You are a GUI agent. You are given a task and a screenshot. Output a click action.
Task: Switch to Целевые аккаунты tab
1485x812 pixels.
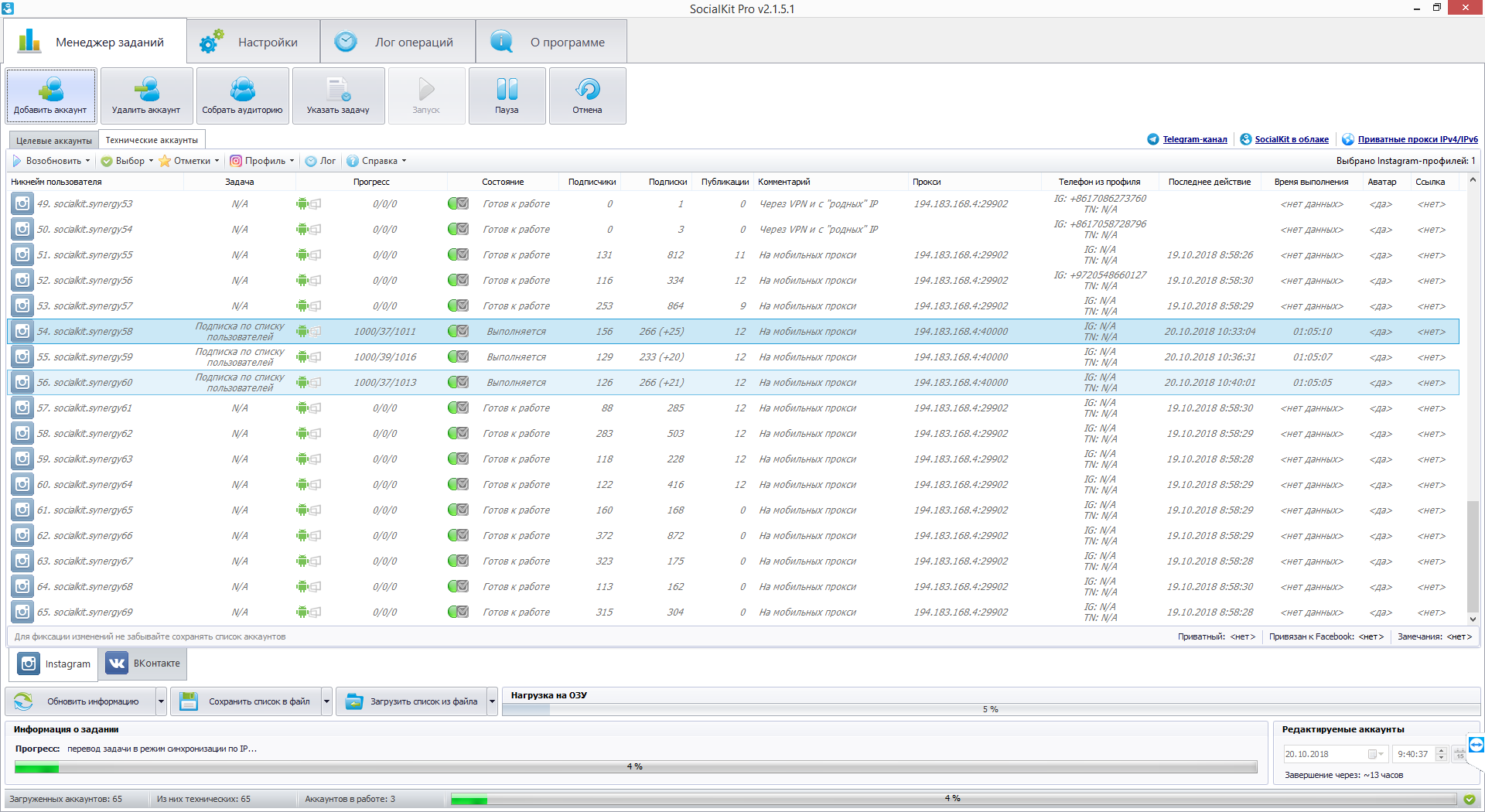tap(54, 141)
